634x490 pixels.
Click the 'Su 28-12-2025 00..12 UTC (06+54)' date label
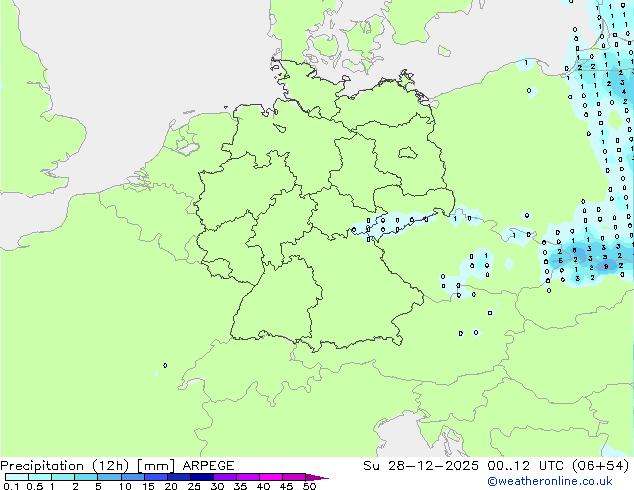tap(496, 466)
